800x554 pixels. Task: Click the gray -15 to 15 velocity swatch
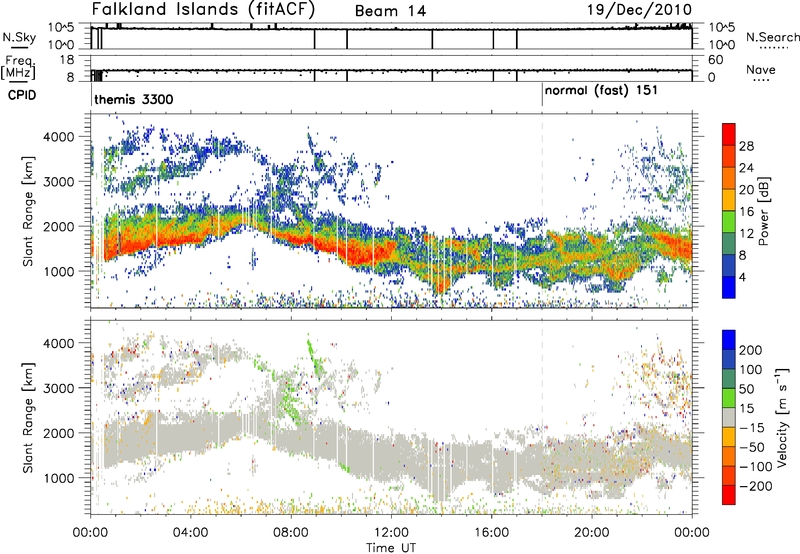pos(729,417)
